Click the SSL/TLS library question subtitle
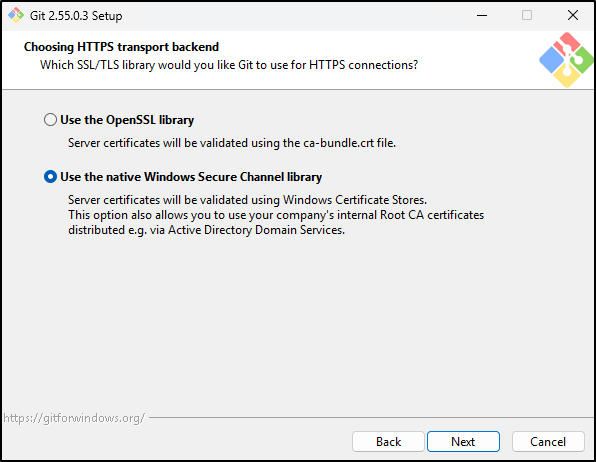Image resolution: width=596 pixels, height=462 pixels. point(229,65)
